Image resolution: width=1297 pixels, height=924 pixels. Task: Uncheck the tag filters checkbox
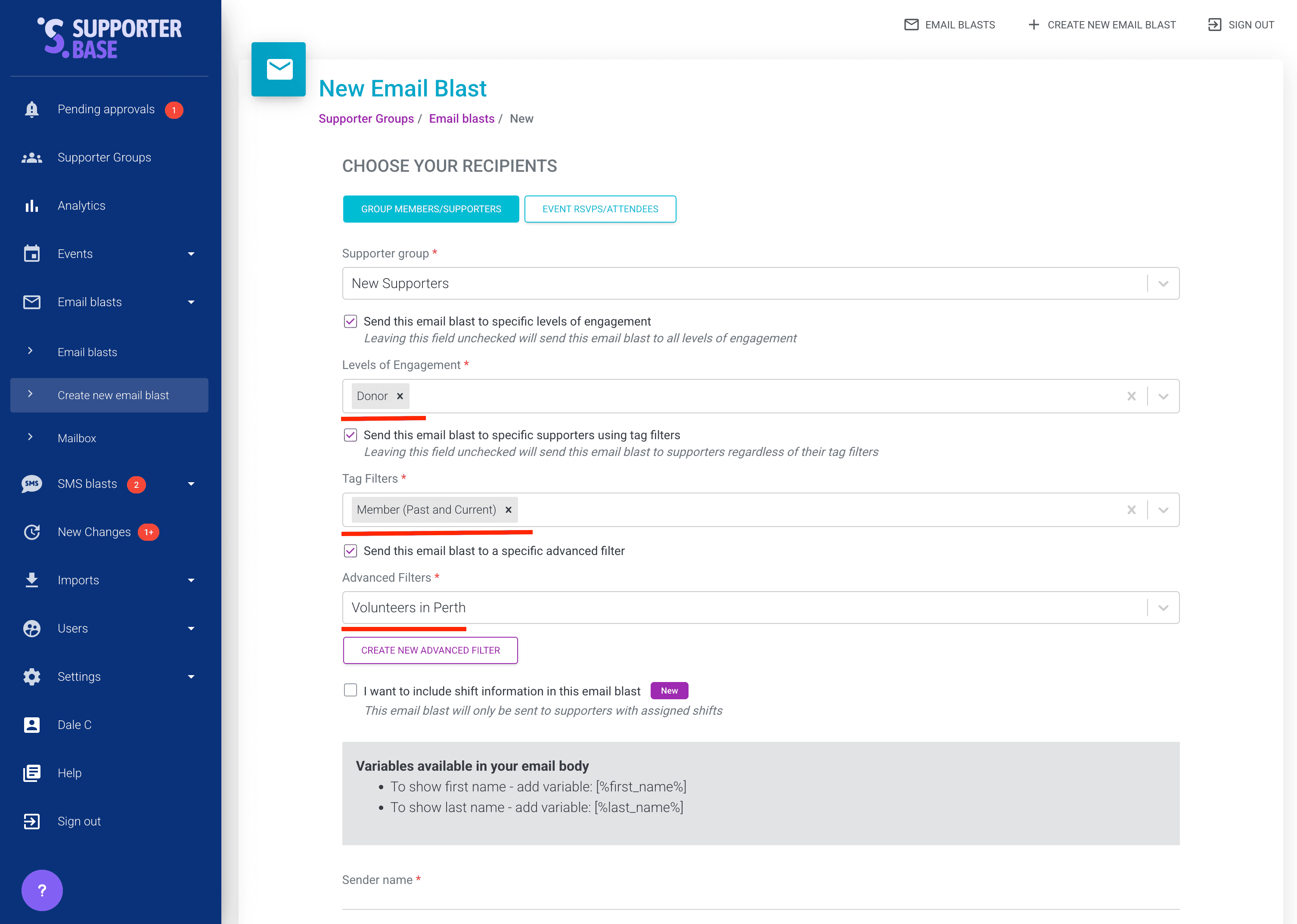351,435
